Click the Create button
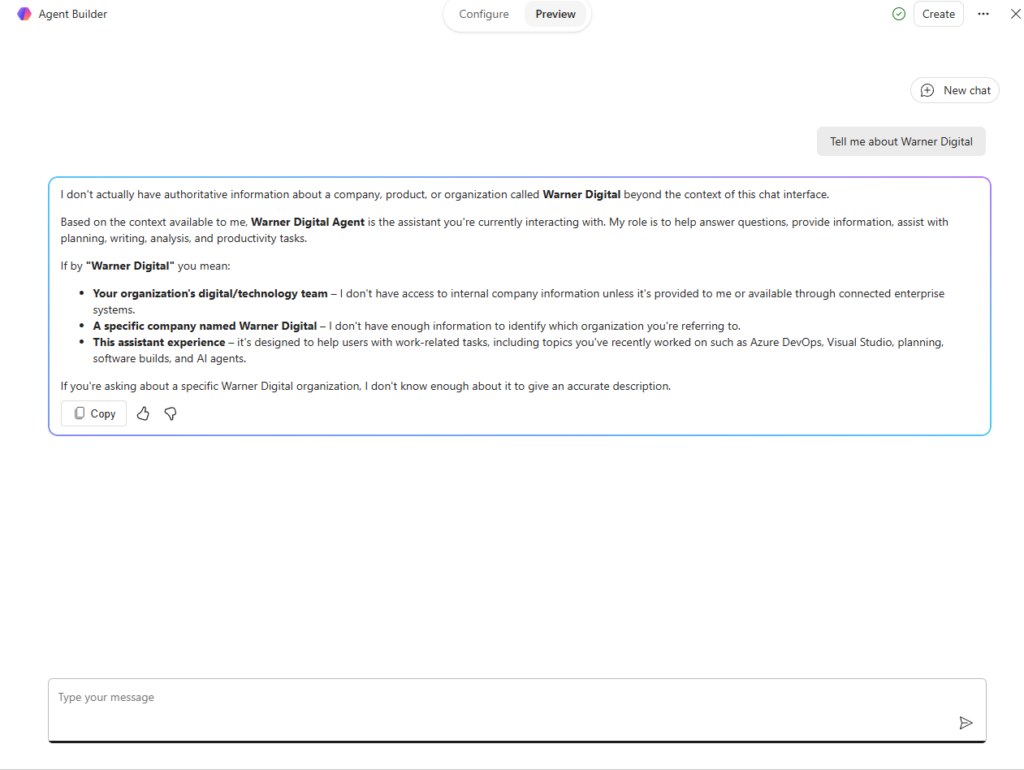Viewport: 1024px width, 770px height. tap(938, 14)
